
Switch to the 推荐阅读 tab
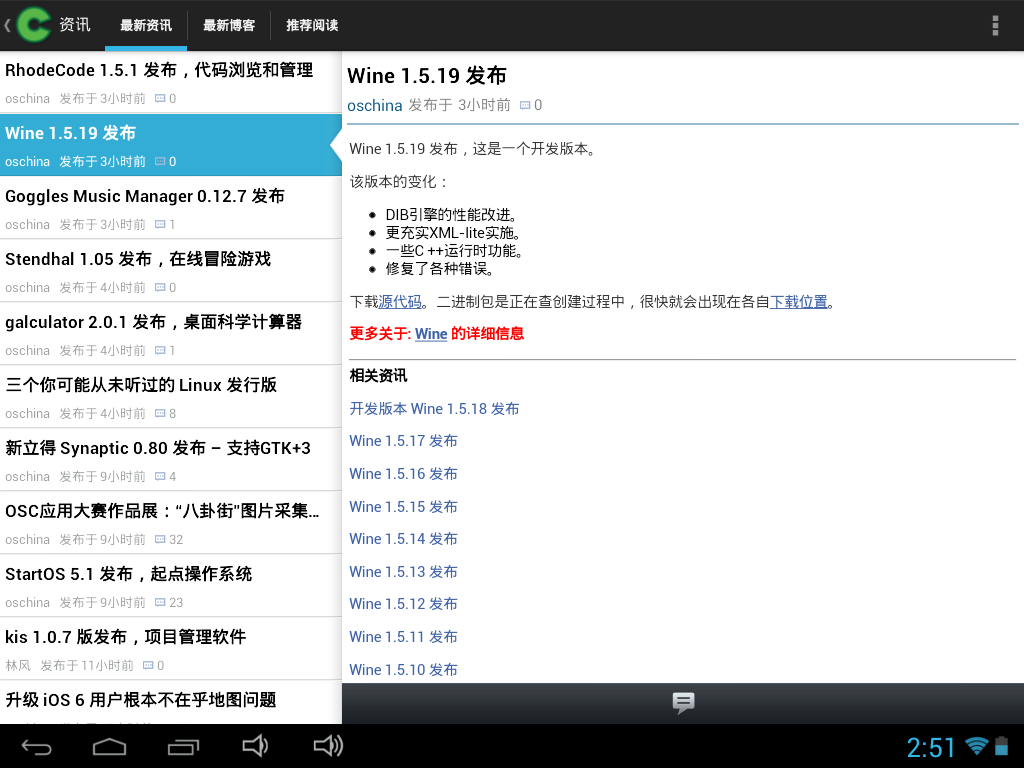point(312,25)
